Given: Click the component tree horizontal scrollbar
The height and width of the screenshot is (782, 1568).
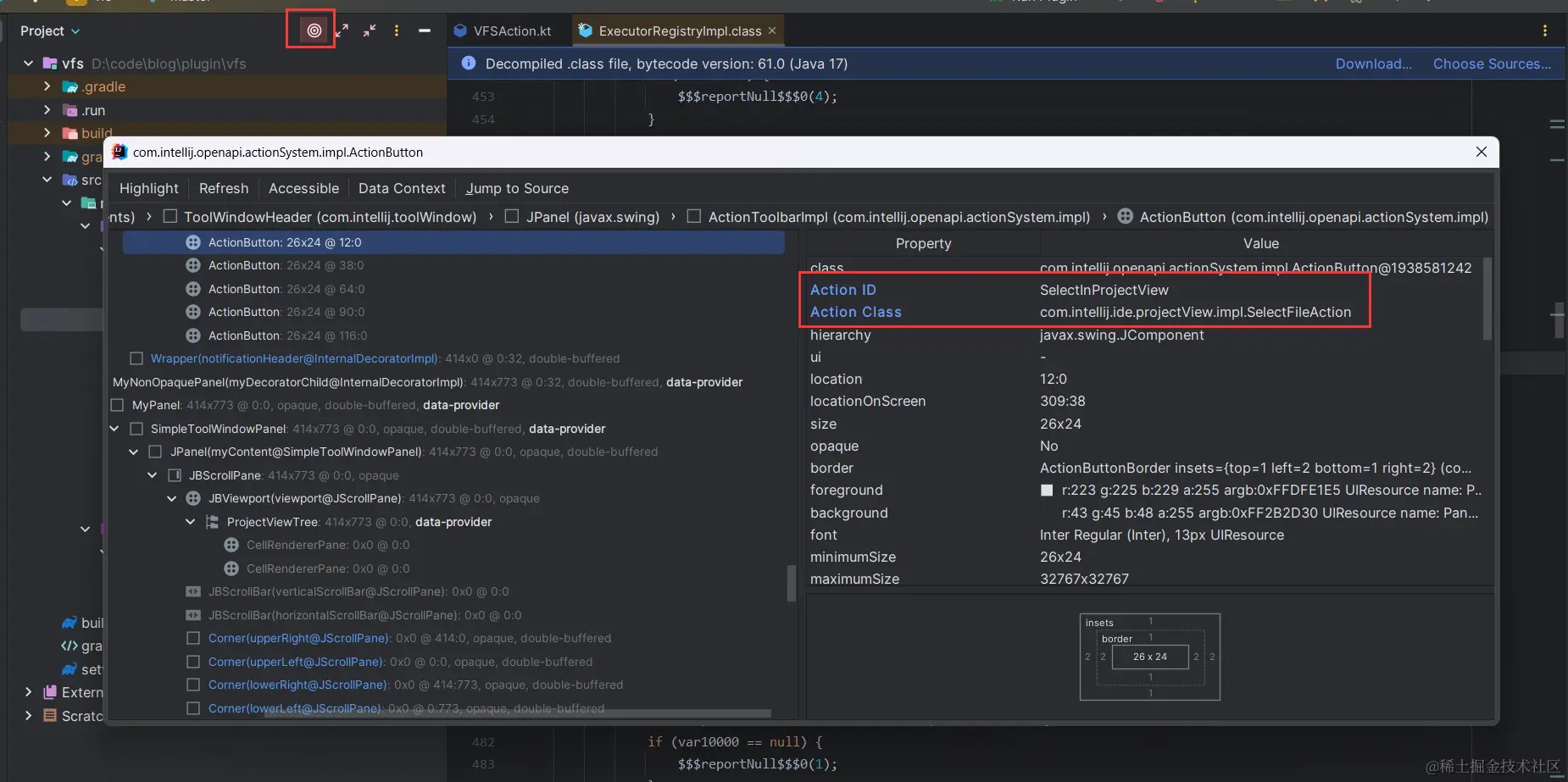Looking at the screenshot, I should 518,713.
